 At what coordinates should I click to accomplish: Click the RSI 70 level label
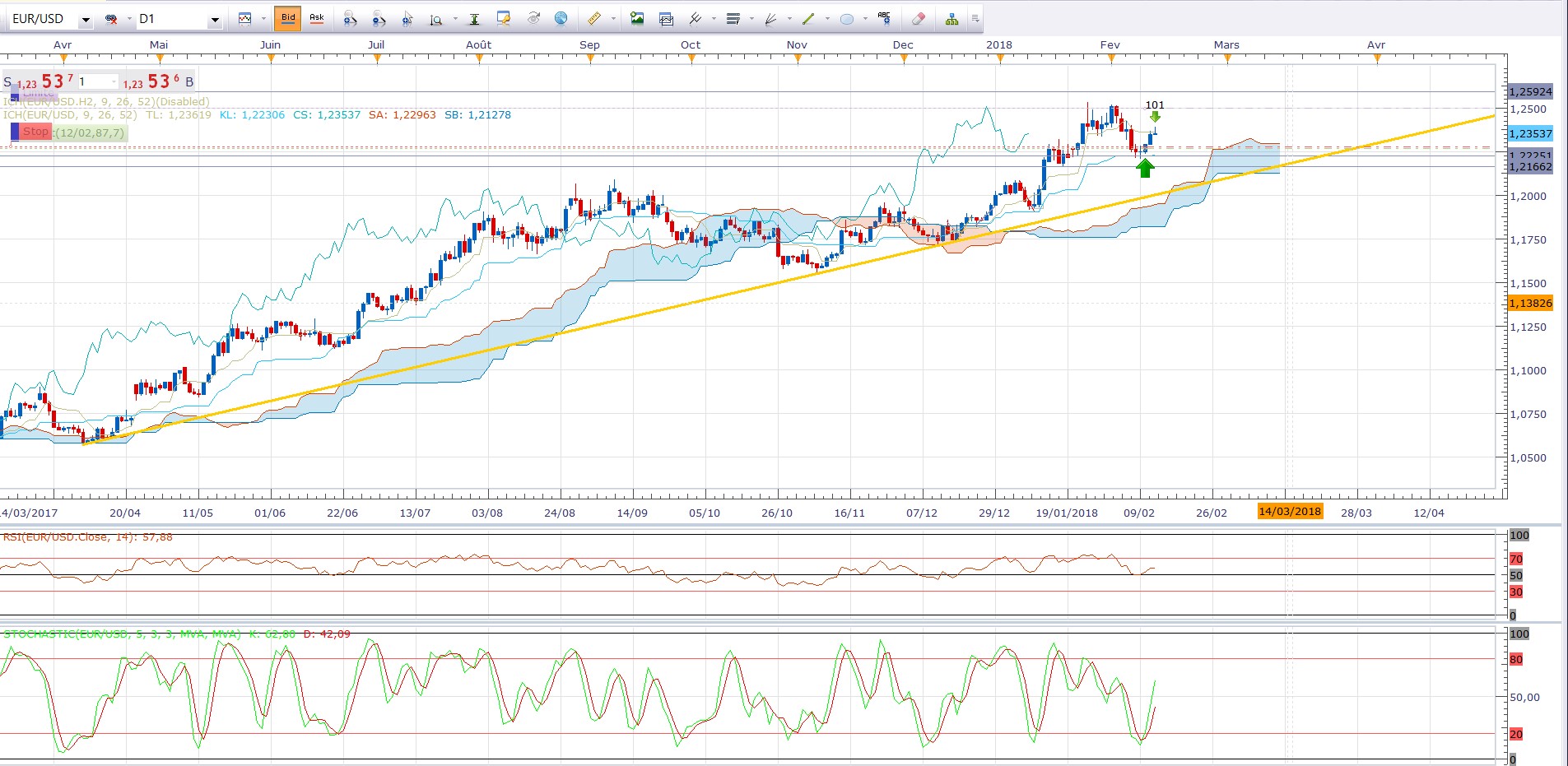pos(1516,559)
